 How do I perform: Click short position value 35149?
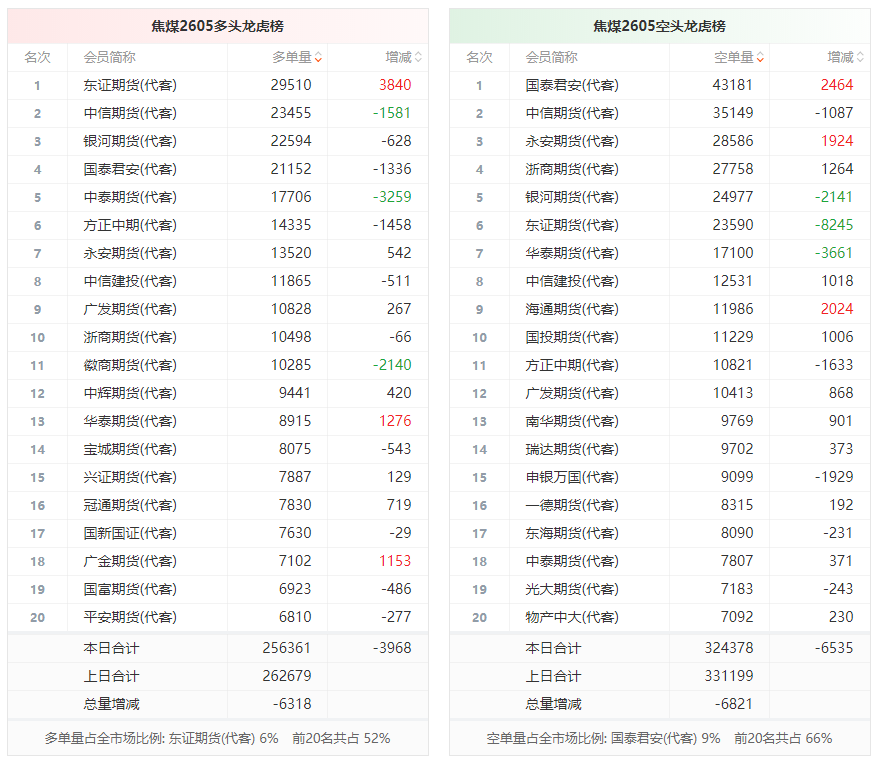[732, 113]
